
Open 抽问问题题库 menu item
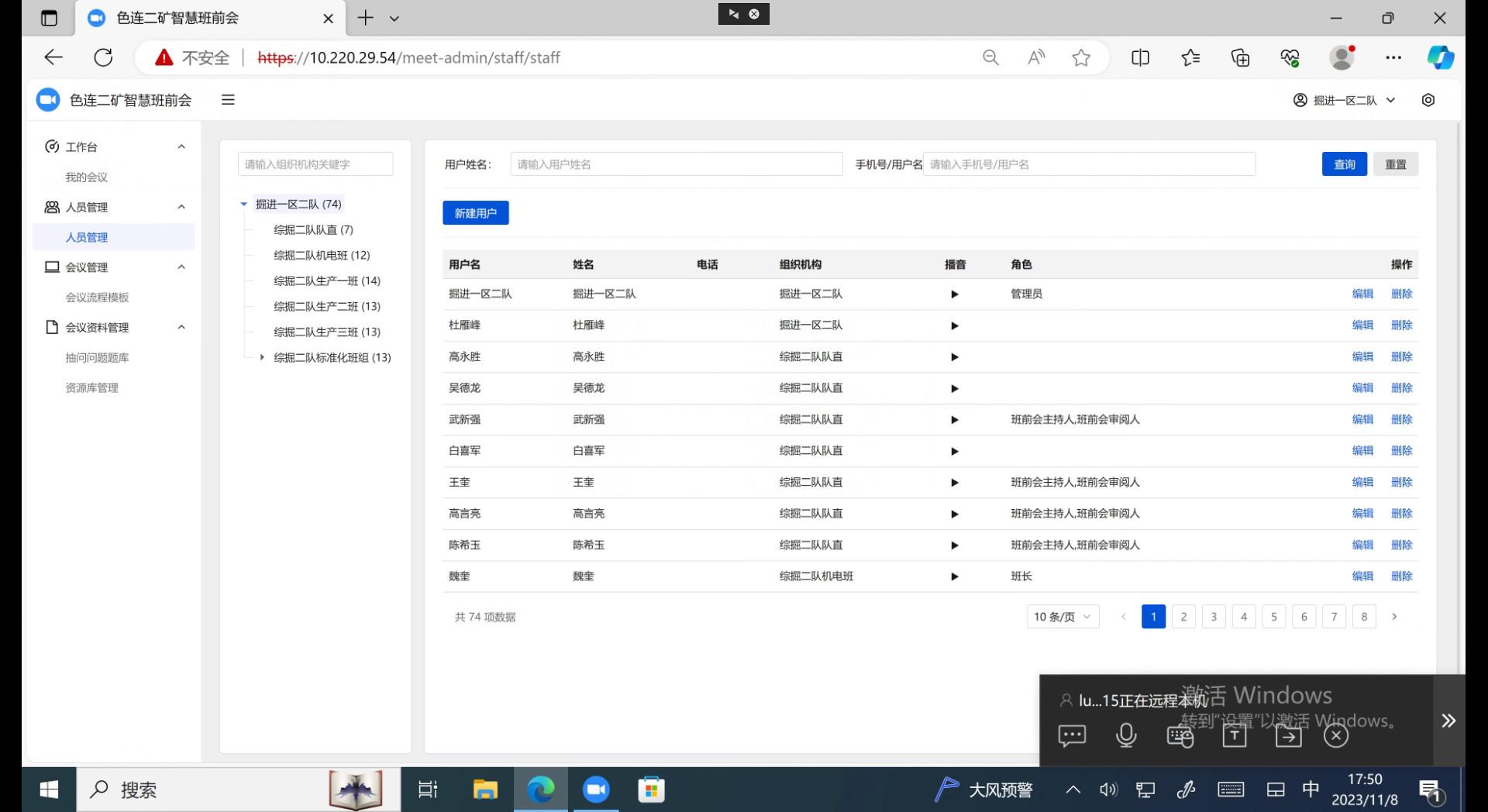97,358
